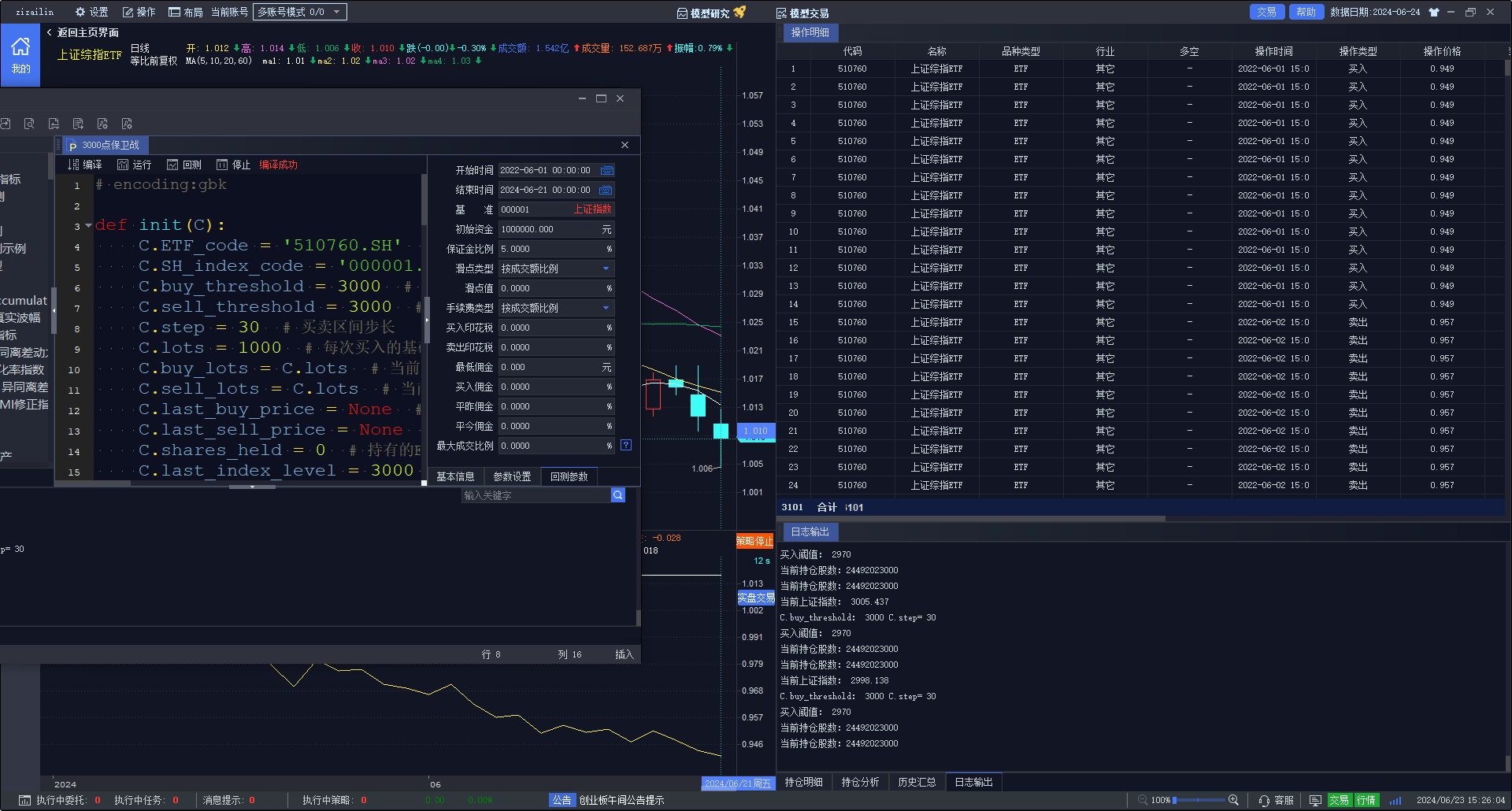Open the 结束时间 calendar picker icon
The width and height of the screenshot is (1512, 811).
(606, 190)
